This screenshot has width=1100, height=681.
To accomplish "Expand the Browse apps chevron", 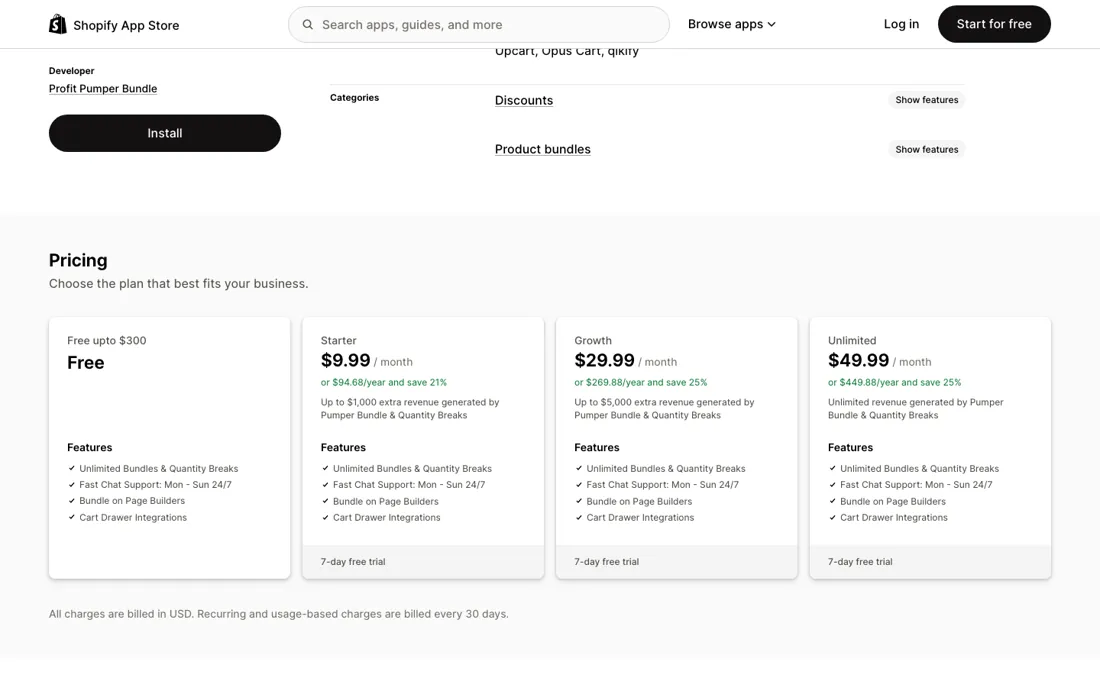I will point(772,25).
